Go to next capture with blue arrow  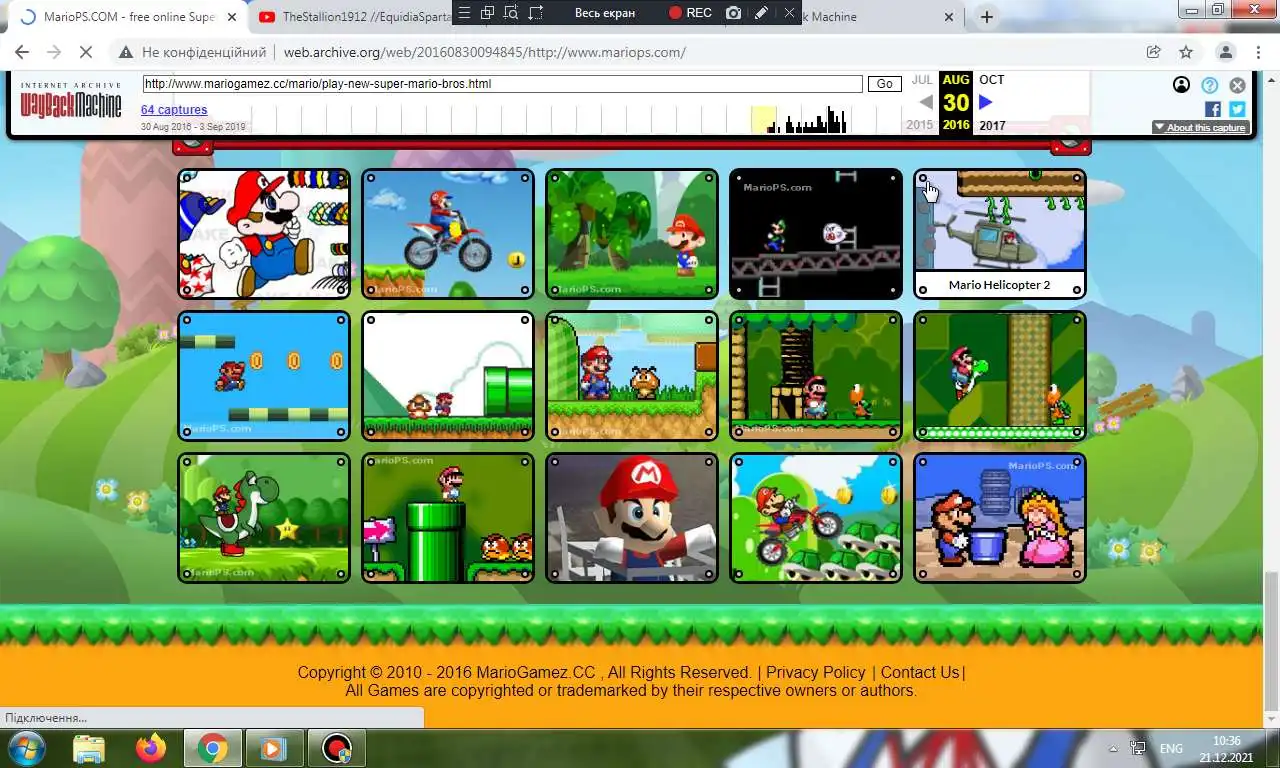click(x=986, y=102)
